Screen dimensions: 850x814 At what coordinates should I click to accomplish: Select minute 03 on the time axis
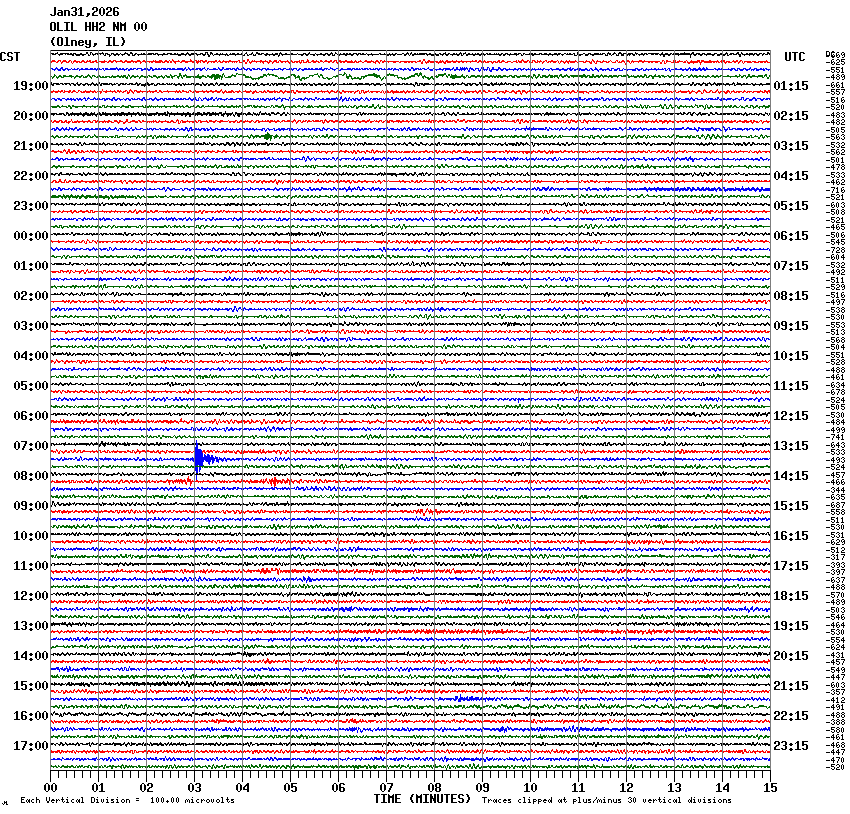(194, 788)
